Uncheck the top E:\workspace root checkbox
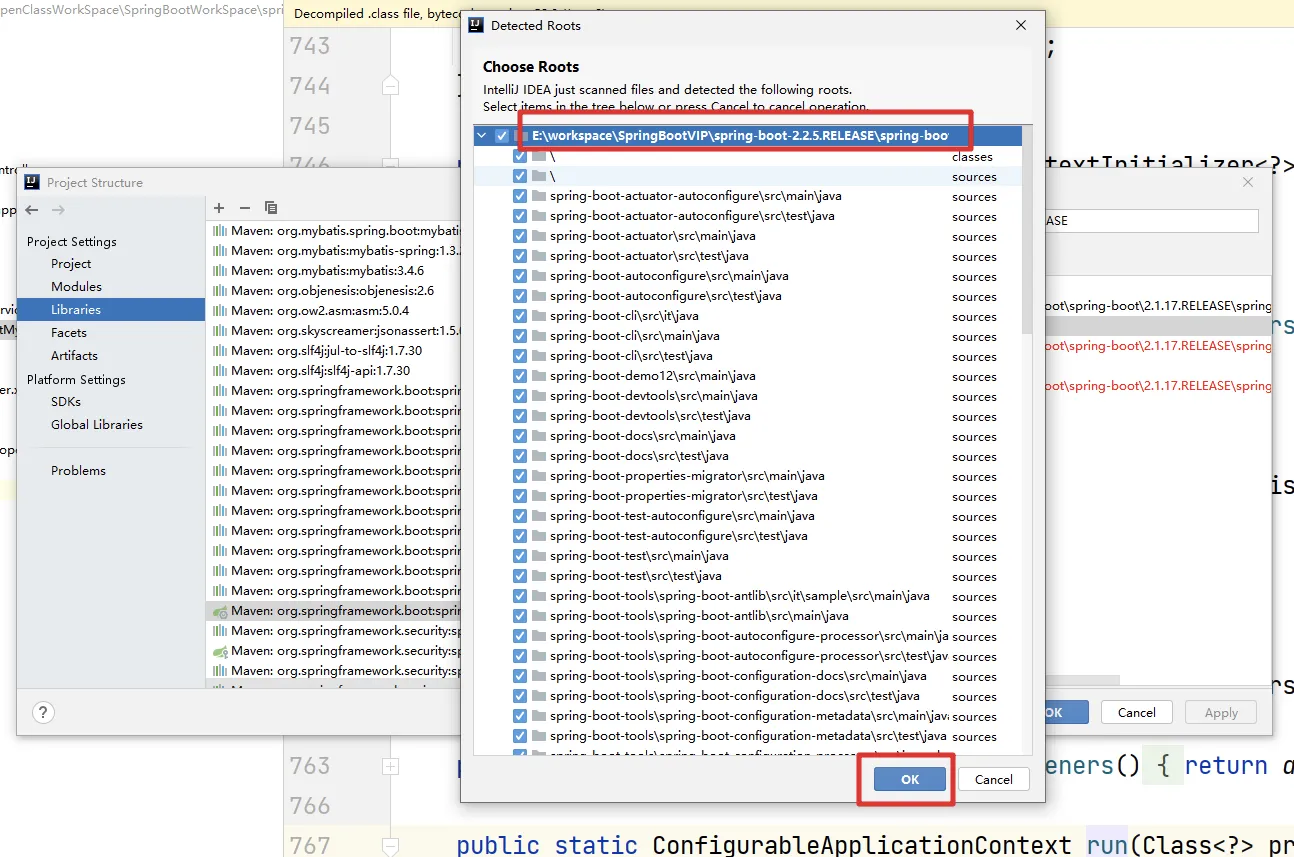 (x=502, y=136)
